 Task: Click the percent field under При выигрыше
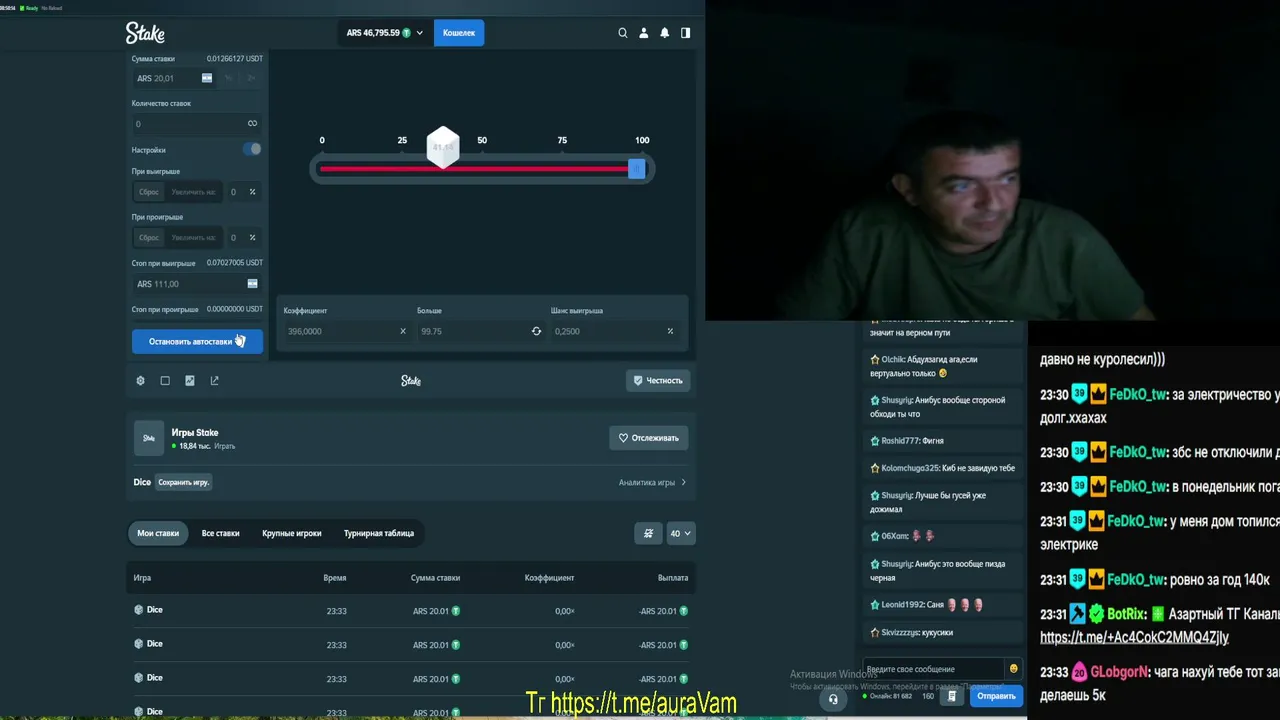[x=242, y=192]
